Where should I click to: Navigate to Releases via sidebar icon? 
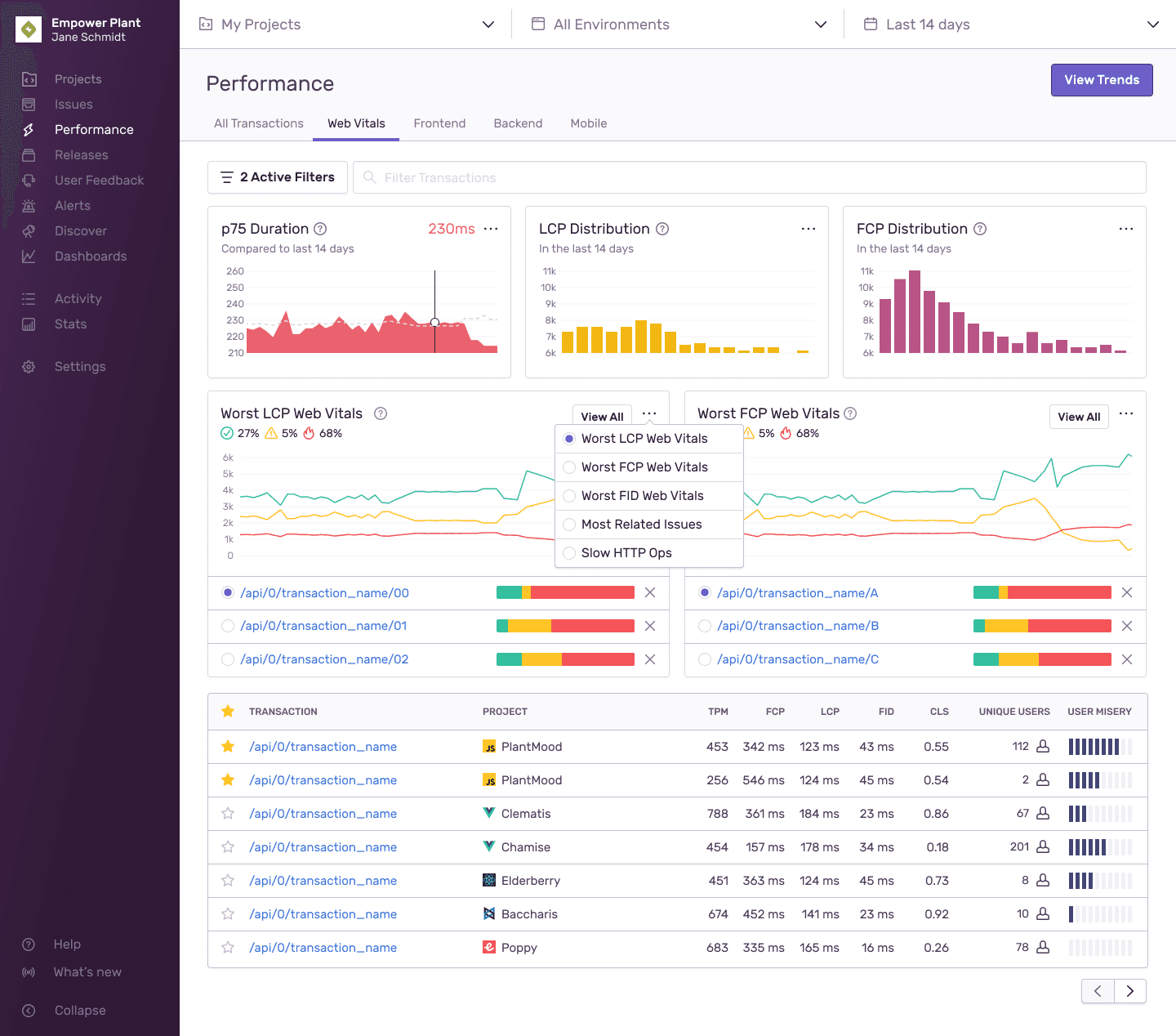tap(29, 154)
